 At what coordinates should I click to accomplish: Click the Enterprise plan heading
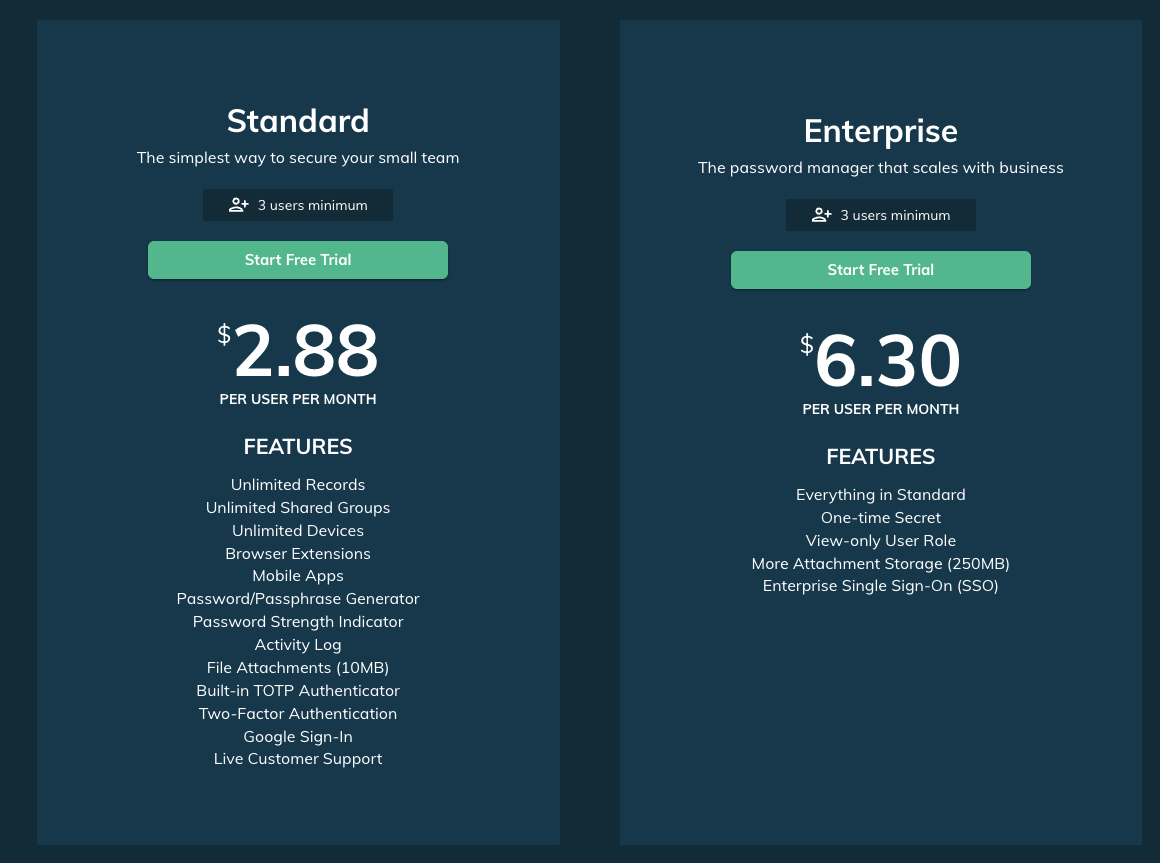[880, 131]
